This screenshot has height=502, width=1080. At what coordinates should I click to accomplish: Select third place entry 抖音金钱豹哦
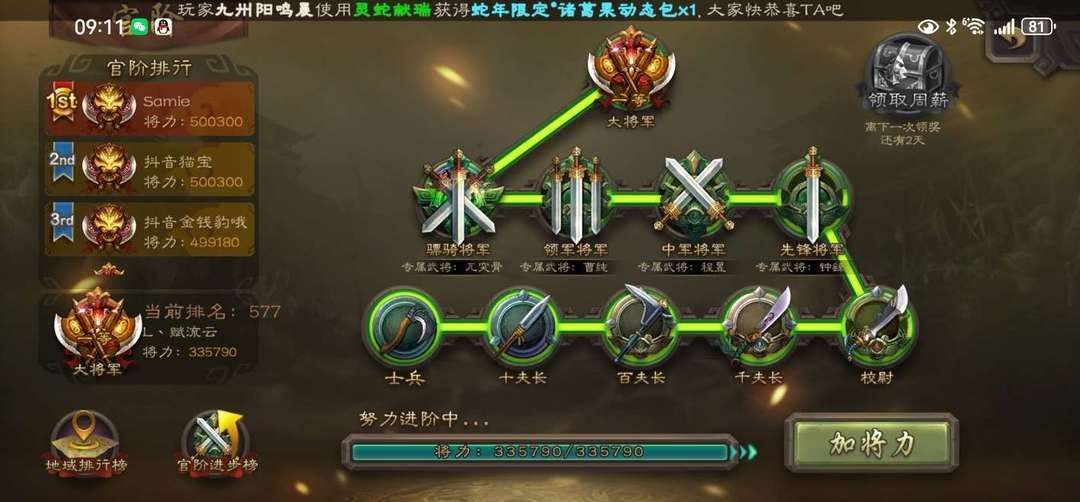click(149, 229)
